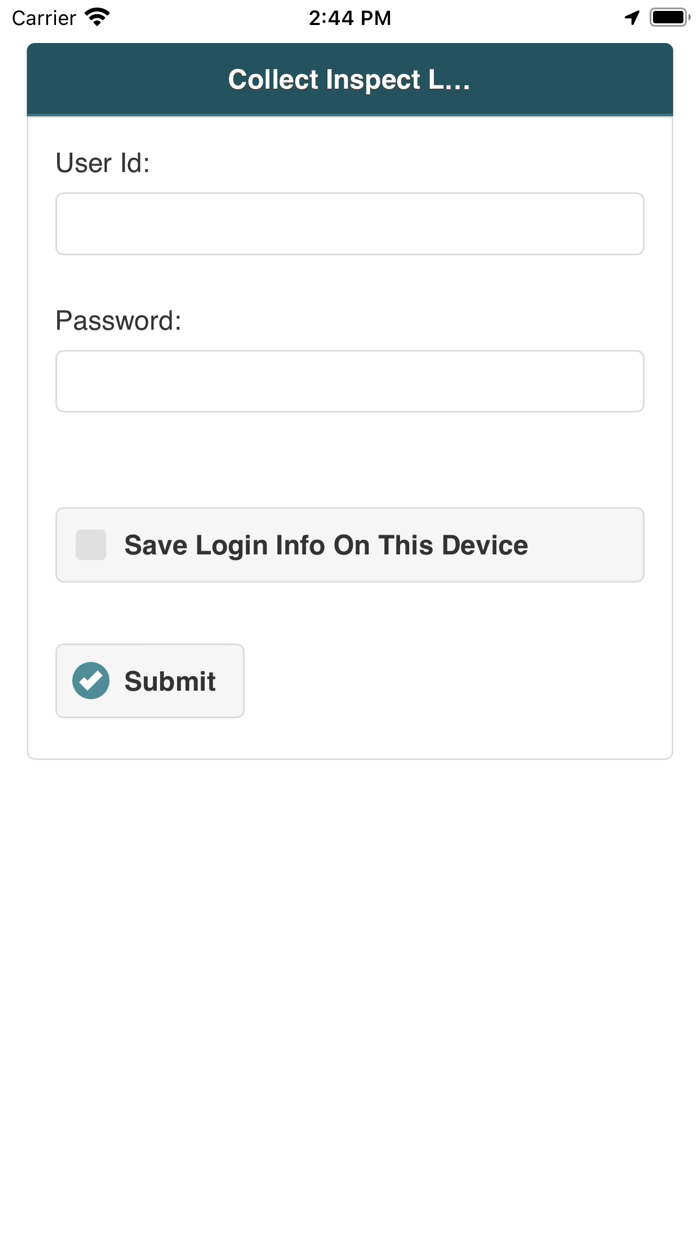Tap the Carrier text in status bar
Screen dimensions: 700x1244
tap(44, 18)
